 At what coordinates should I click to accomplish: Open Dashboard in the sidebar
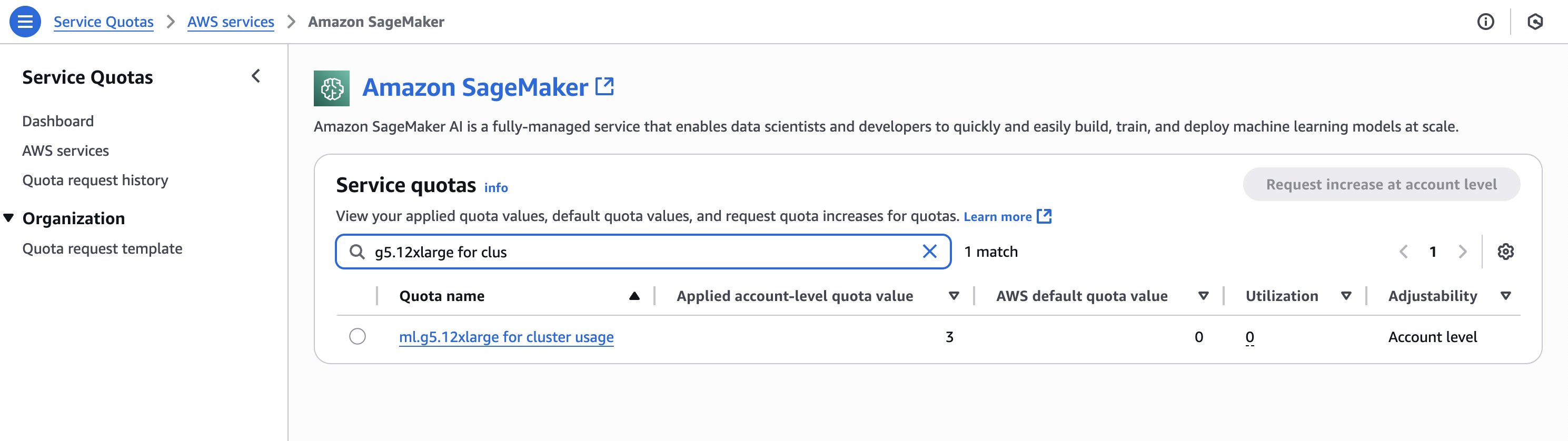(58, 121)
